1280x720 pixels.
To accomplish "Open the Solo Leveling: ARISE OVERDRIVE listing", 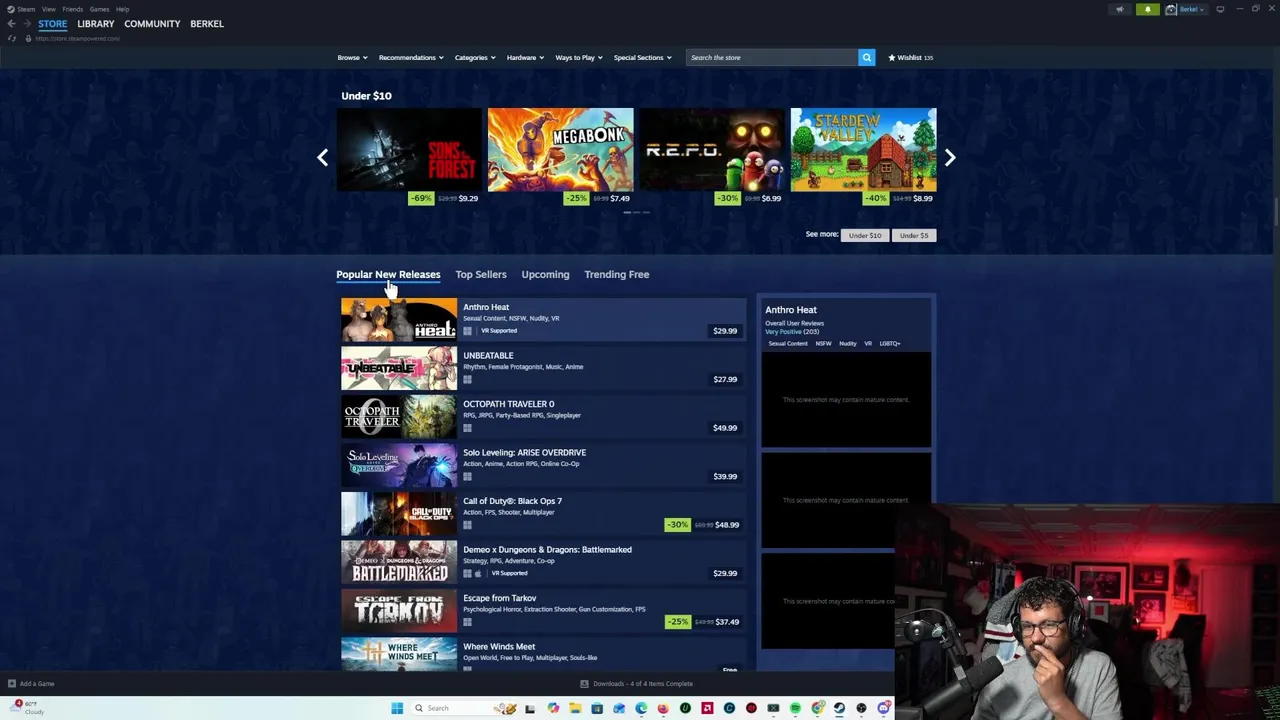I will (x=543, y=465).
